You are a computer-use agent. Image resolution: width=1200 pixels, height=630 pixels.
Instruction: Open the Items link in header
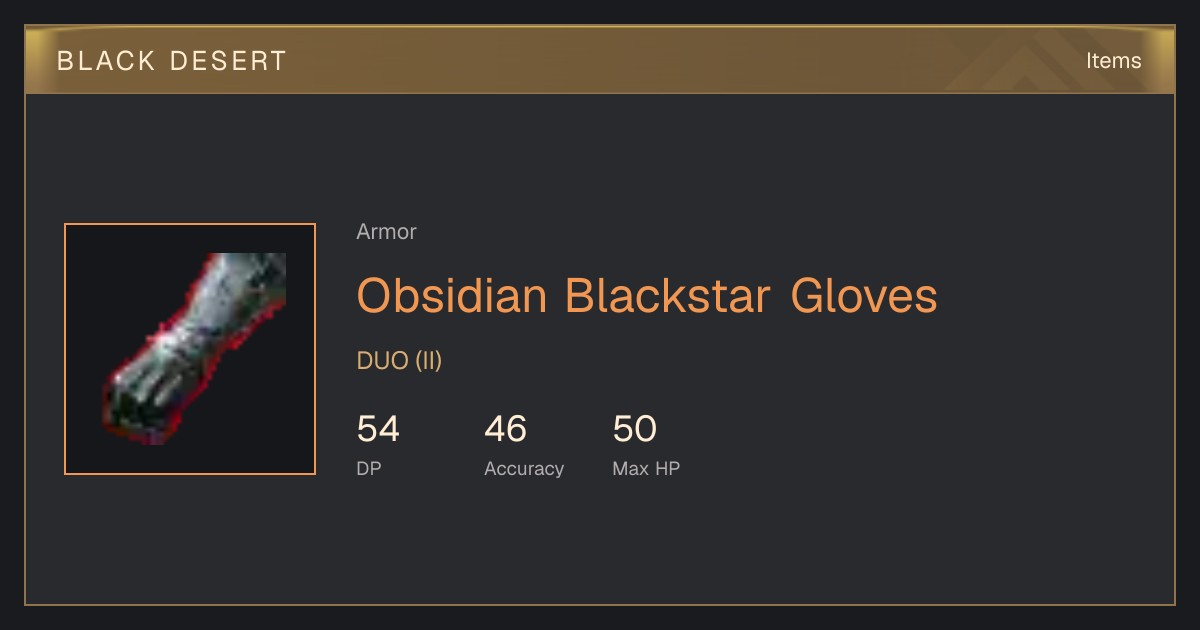coord(1113,61)
